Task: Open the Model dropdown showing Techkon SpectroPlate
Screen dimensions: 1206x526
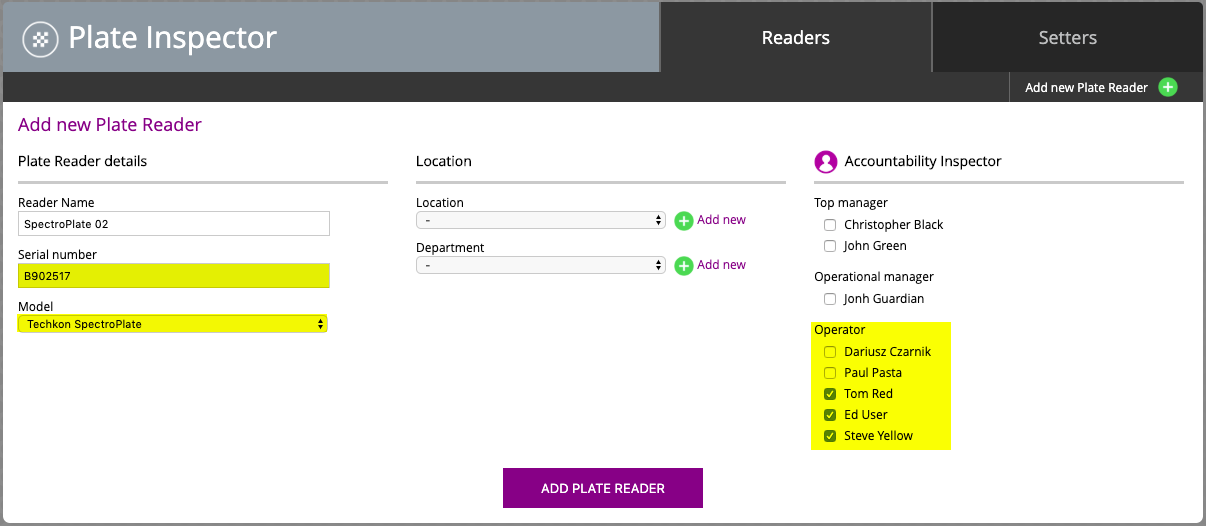Action: pyautogui.click(x=173, y=324)
